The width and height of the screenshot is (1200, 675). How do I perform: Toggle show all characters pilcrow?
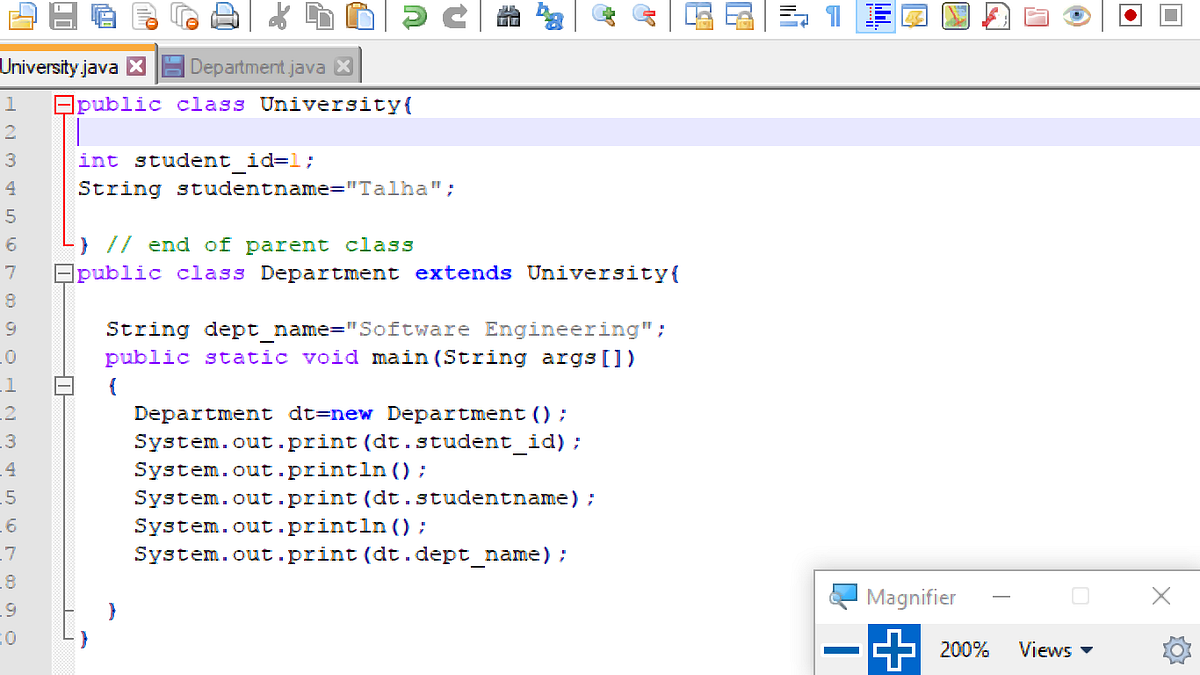[x=833, y=15]
